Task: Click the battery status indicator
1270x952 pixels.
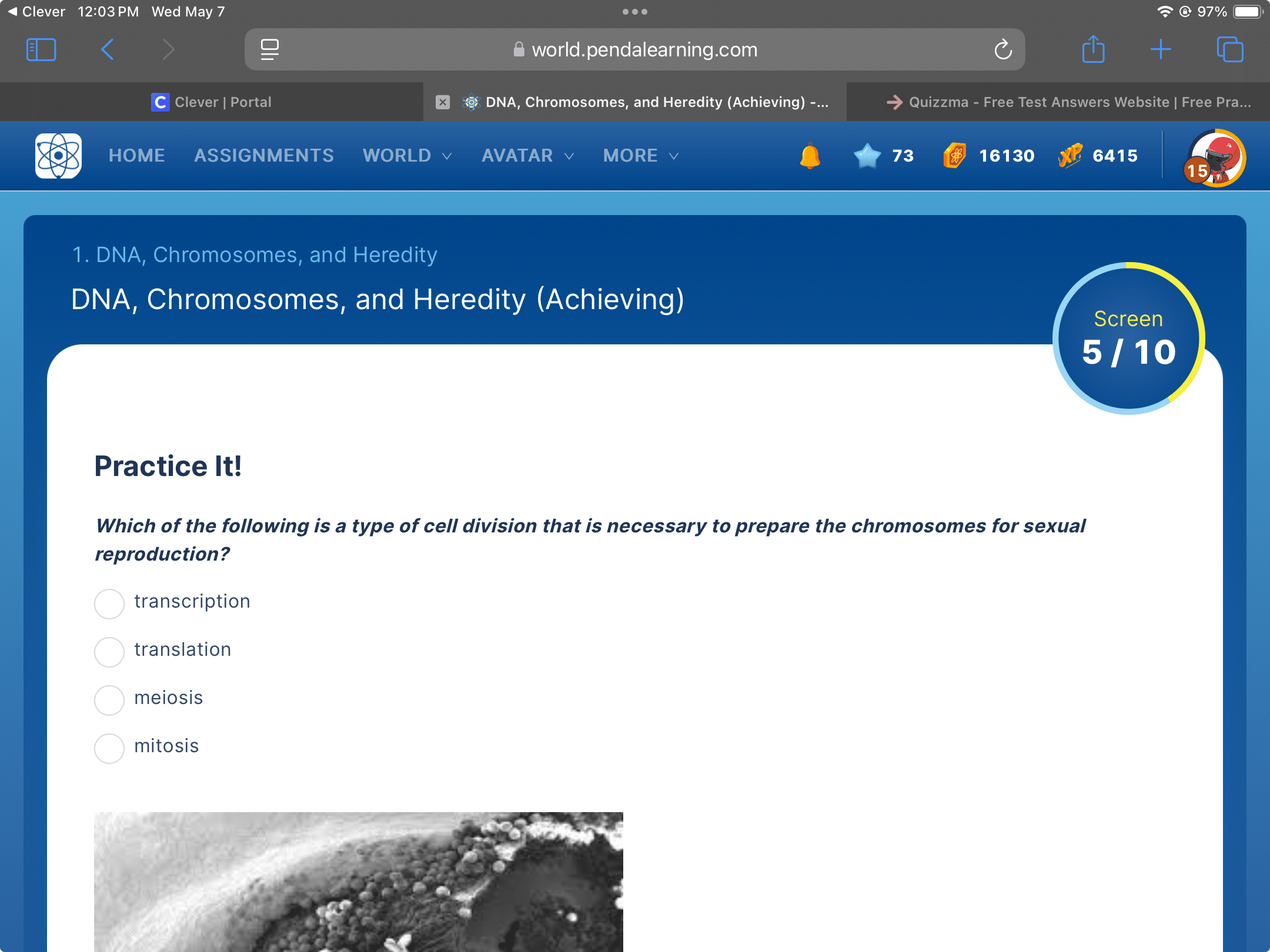Action: coord(1248,12)
